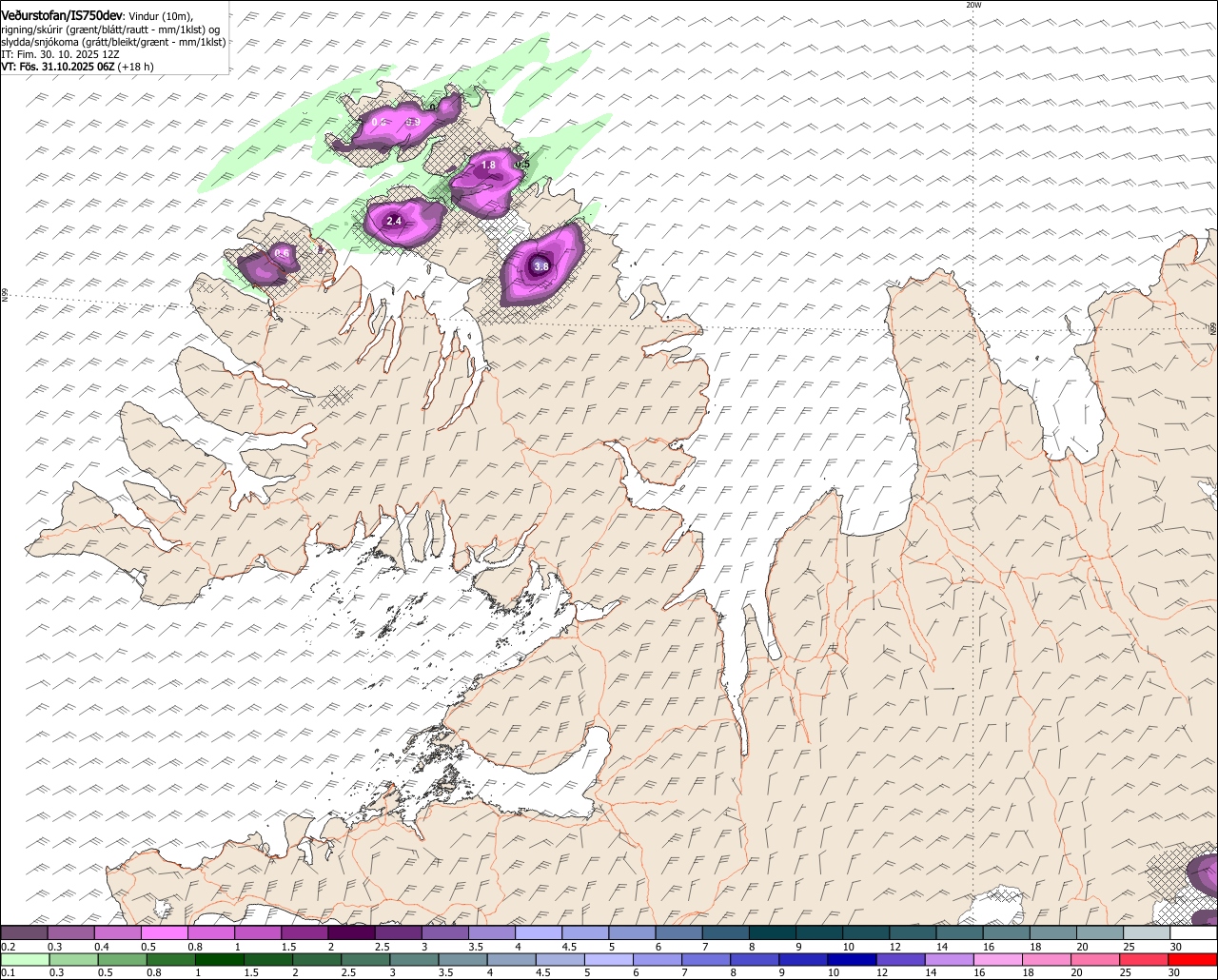The height and width of the screenshot is (980, 1218).
Task: Select the light lavender 4–4.5 snow legend swatch
Action: point(538,933)
